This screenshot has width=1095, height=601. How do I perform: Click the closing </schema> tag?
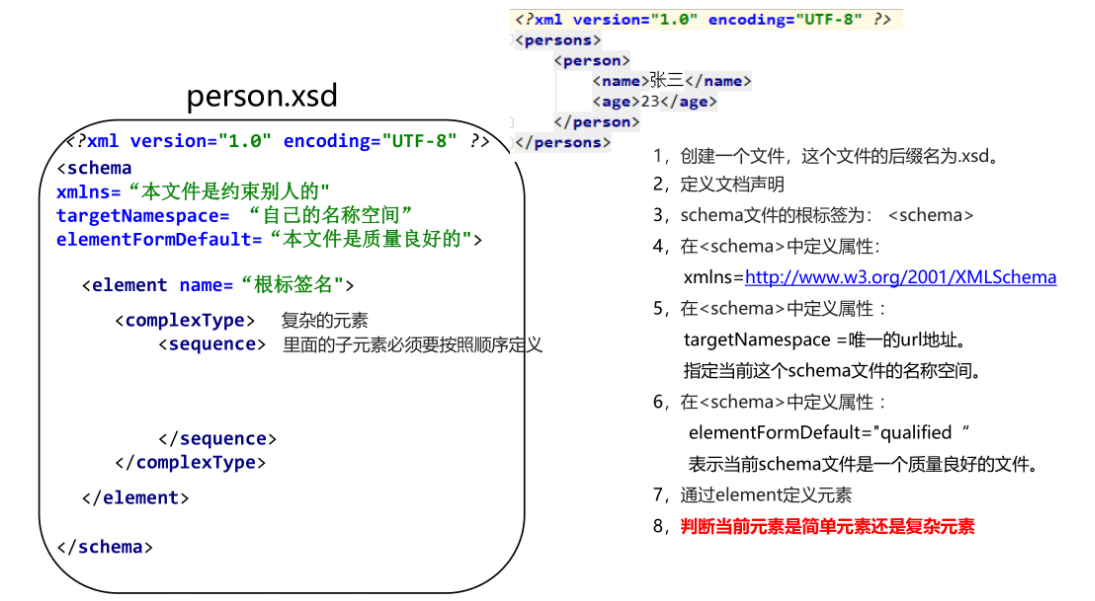point(105,547)
